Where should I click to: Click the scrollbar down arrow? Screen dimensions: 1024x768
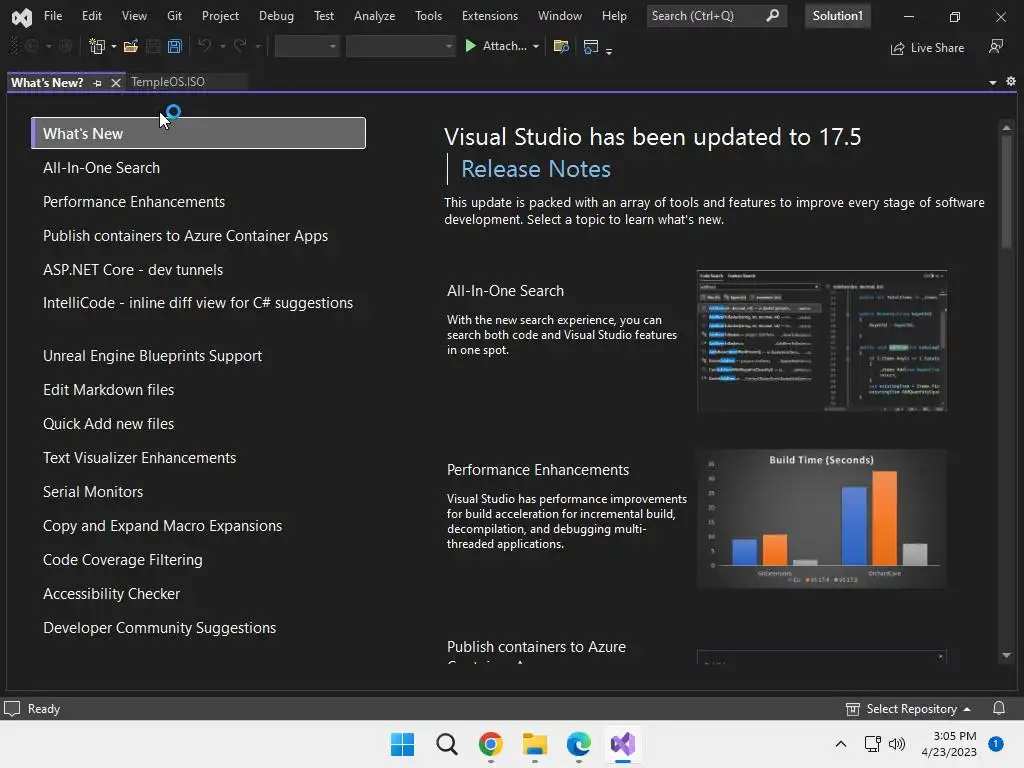(1006, 655)
